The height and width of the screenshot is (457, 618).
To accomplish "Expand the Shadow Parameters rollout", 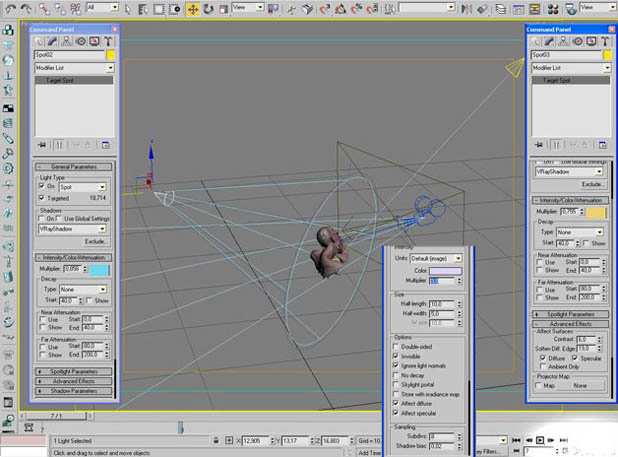I will (x=75, y=391).
